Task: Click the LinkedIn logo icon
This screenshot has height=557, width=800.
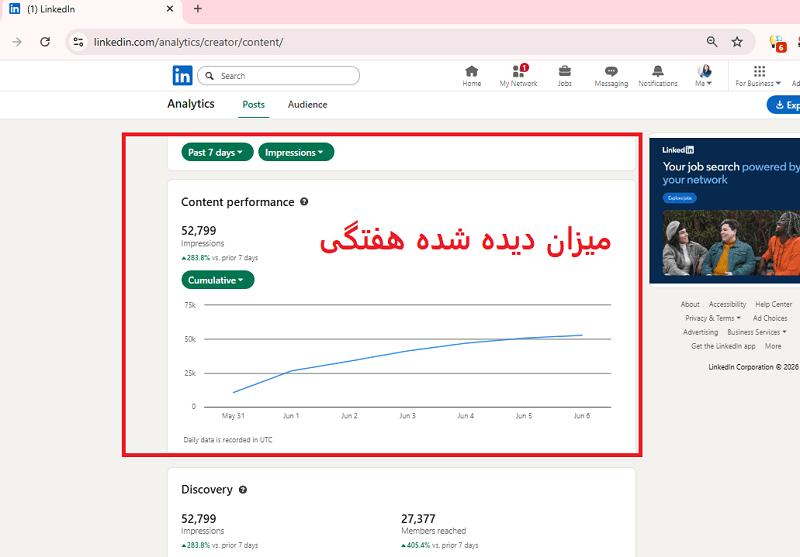Action: pyautogui.click(x=182, y=75)
